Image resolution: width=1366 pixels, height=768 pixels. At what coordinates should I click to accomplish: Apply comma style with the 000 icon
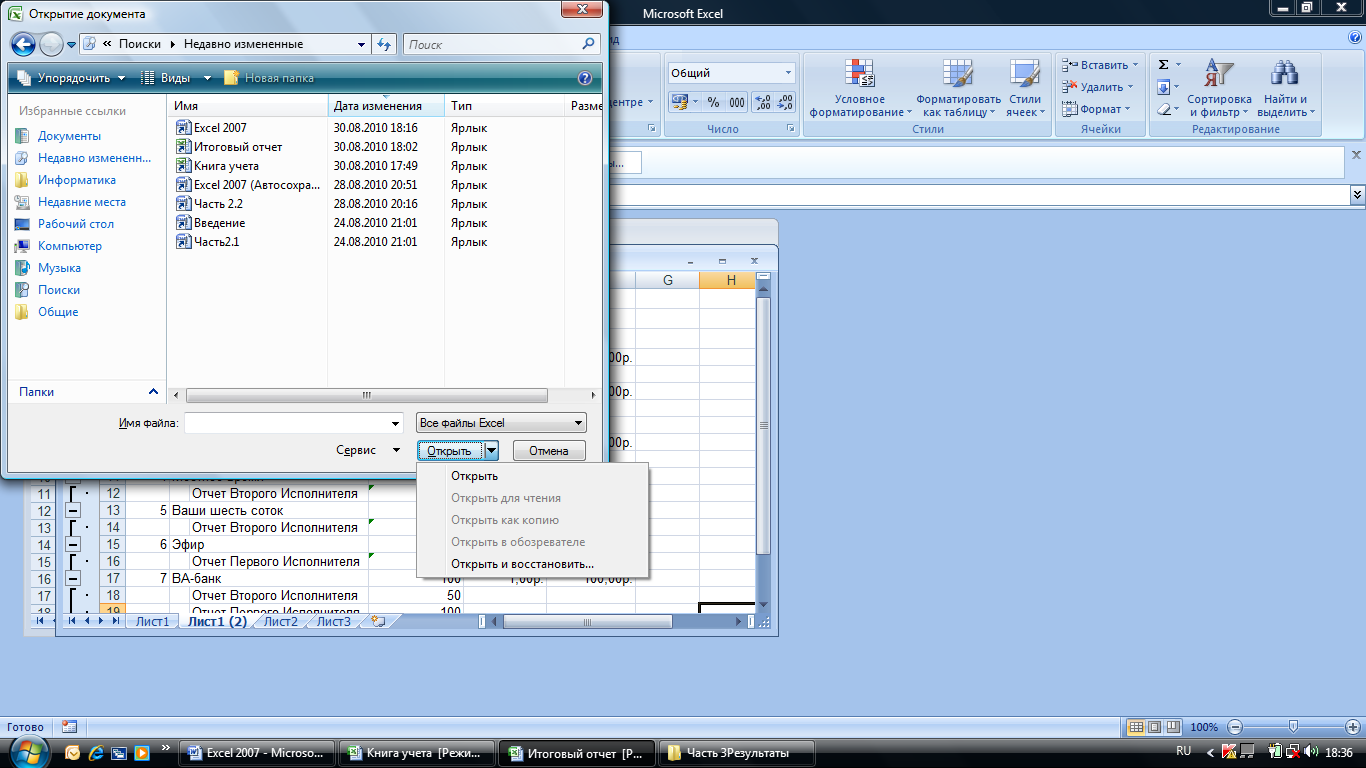(x=736, y=102)
